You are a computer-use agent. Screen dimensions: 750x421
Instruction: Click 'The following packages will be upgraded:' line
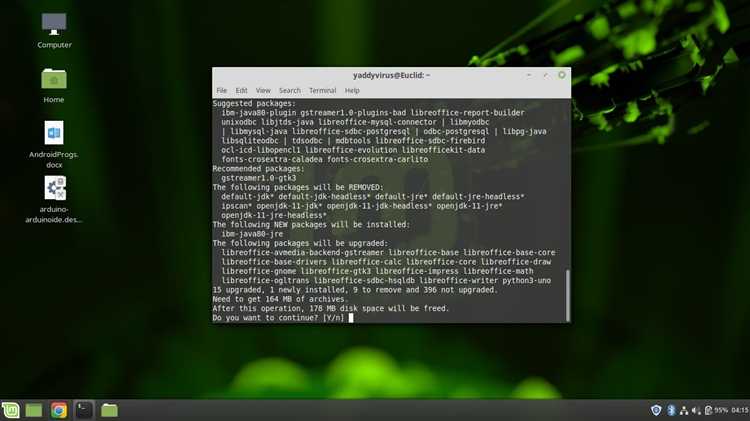pyautogui.click(x=300, y=244)
